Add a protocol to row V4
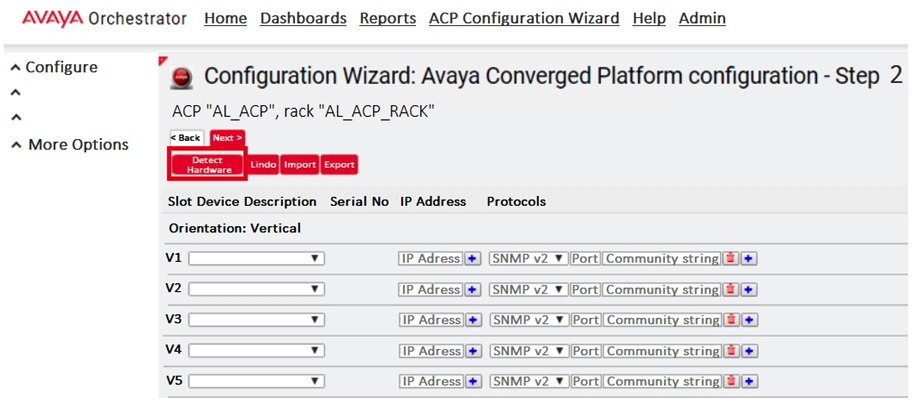The height and width of the screenshot is (407, 917). [749, 351]
